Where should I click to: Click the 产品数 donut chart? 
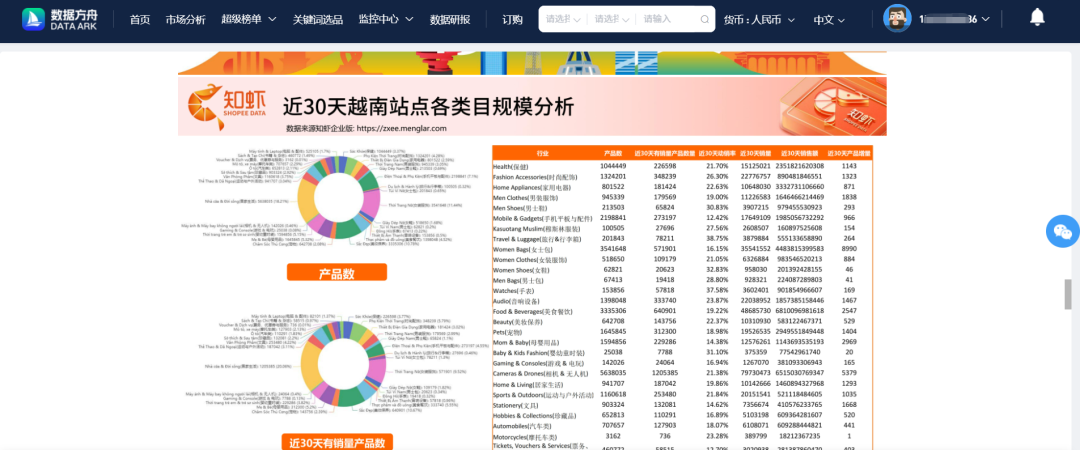(338, 197)
